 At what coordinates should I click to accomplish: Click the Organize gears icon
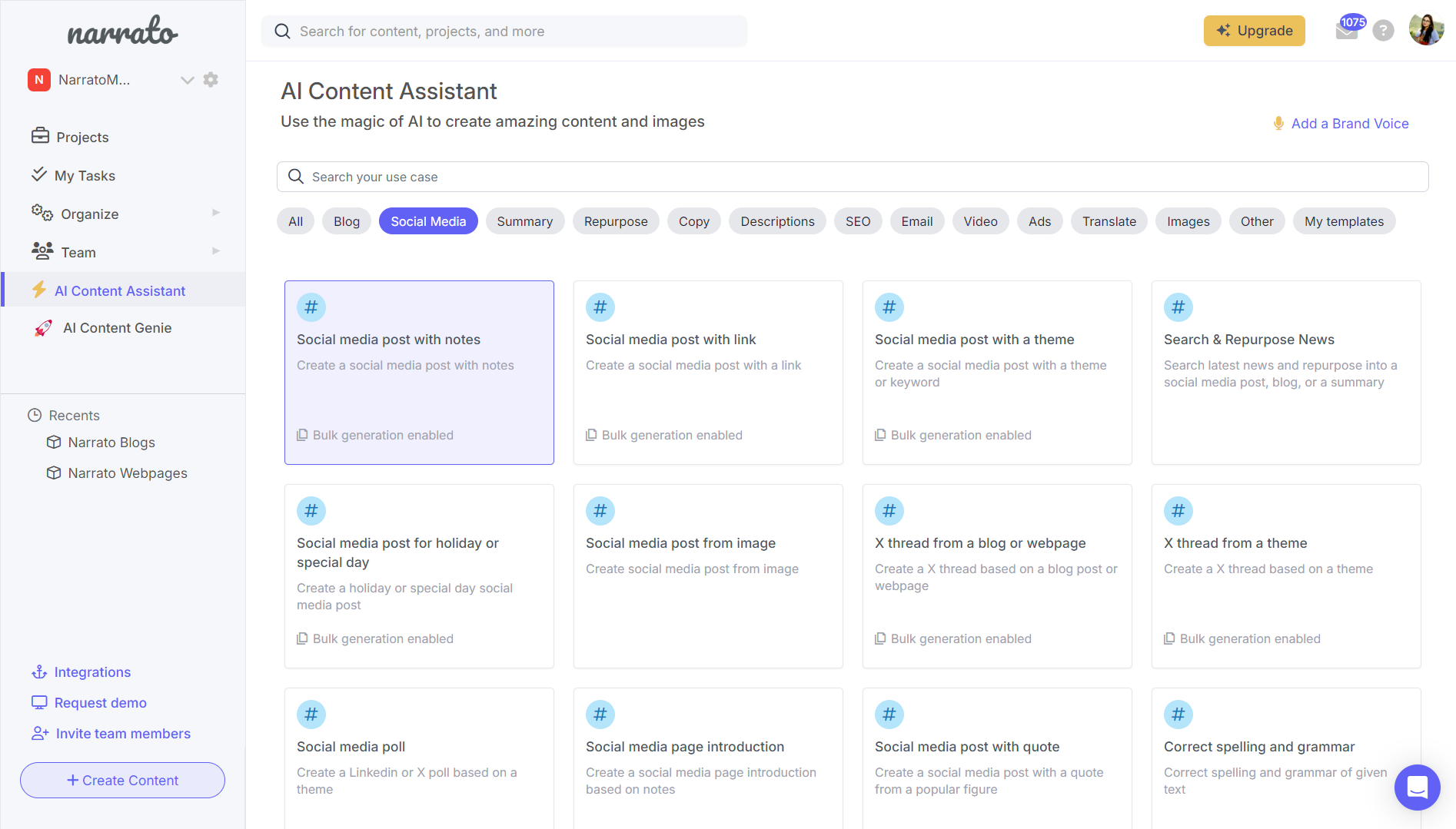tap(42, 213)
